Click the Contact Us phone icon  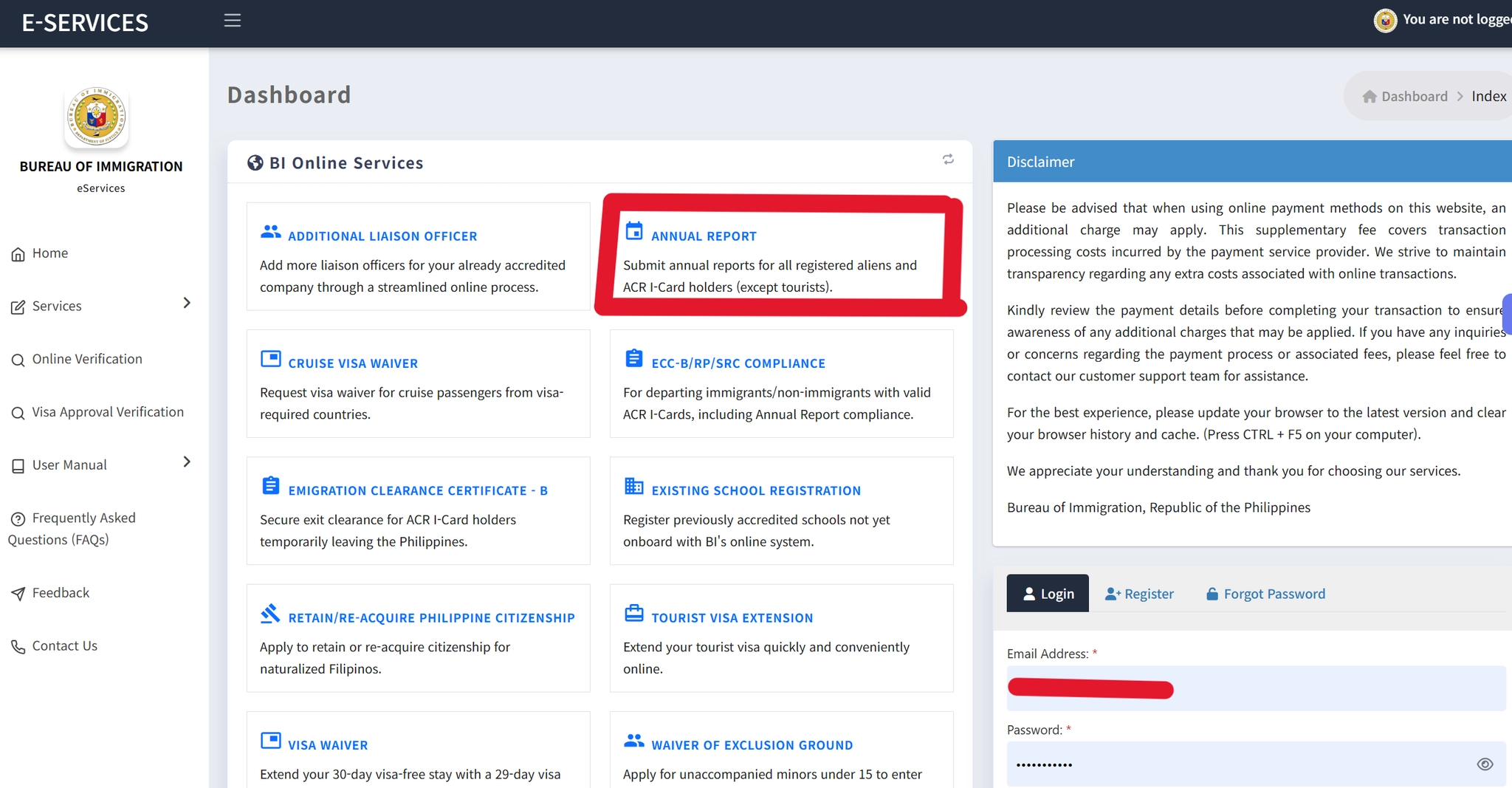coord(18,647)
